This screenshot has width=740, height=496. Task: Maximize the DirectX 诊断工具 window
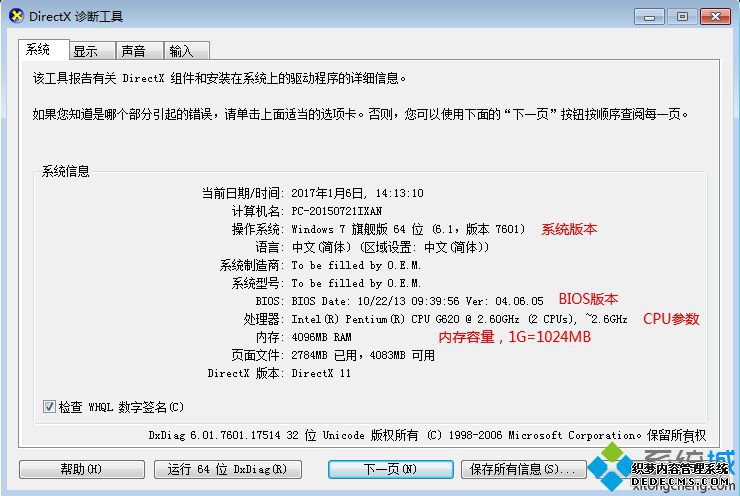pos(682,17)
